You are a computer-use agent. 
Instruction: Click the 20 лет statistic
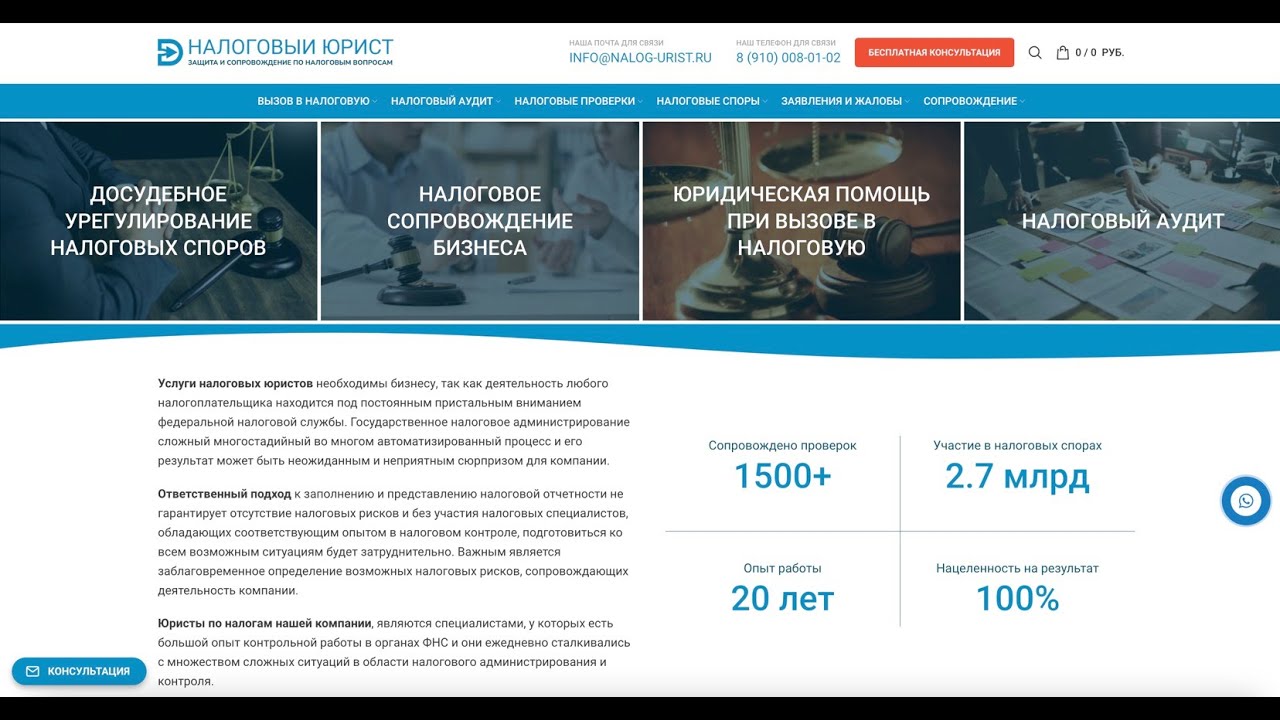click(782, 599)
